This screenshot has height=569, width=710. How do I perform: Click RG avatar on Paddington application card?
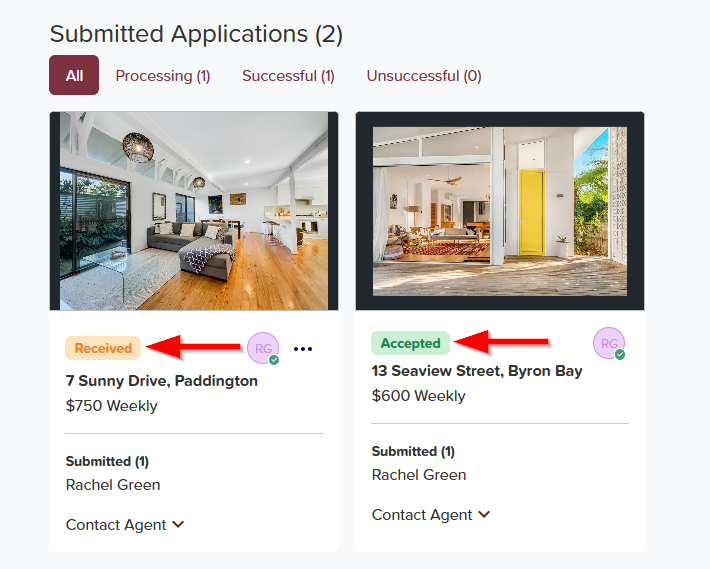point(263,348)
